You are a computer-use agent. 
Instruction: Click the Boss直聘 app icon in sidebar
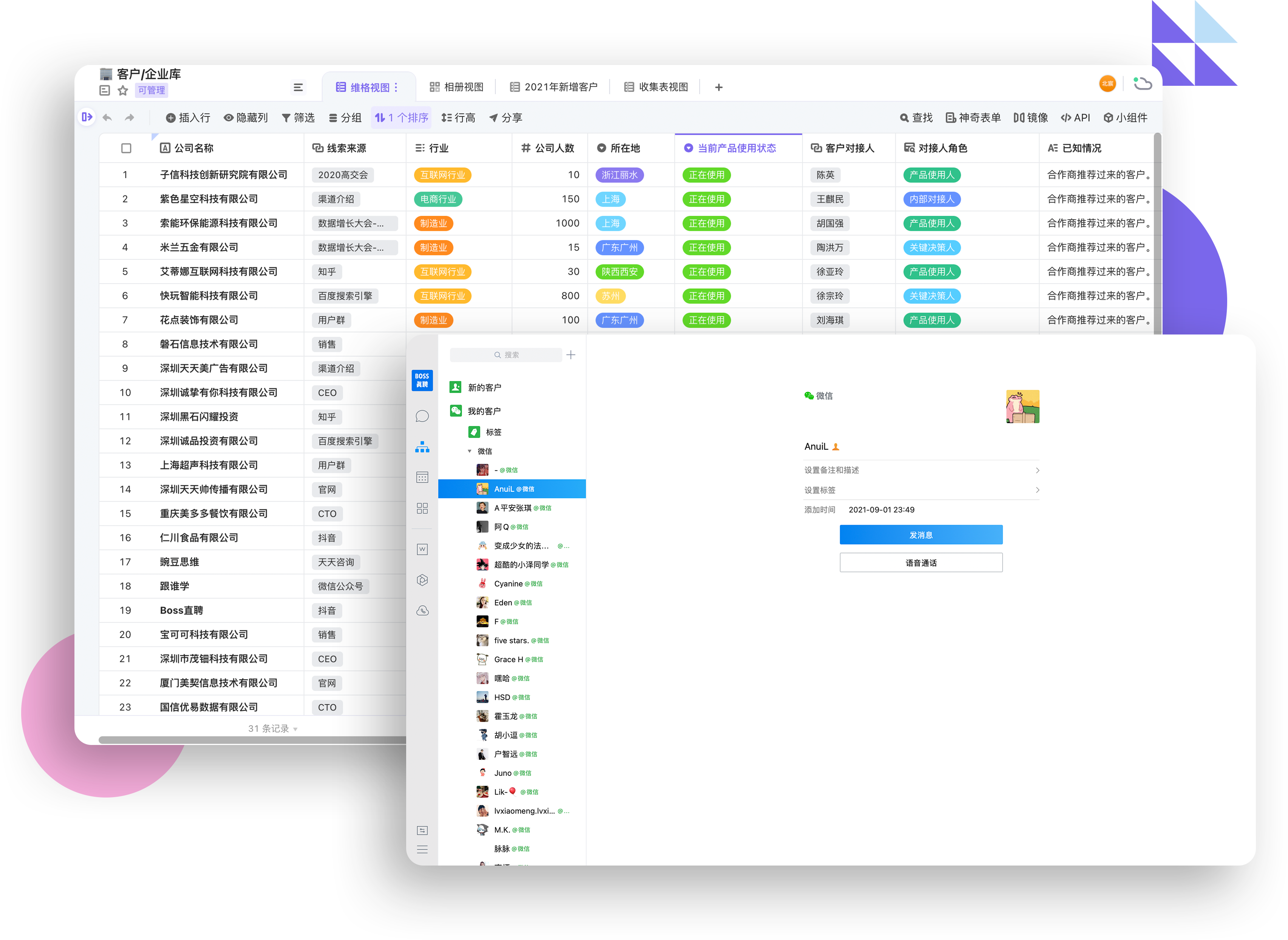click(422, 380)
